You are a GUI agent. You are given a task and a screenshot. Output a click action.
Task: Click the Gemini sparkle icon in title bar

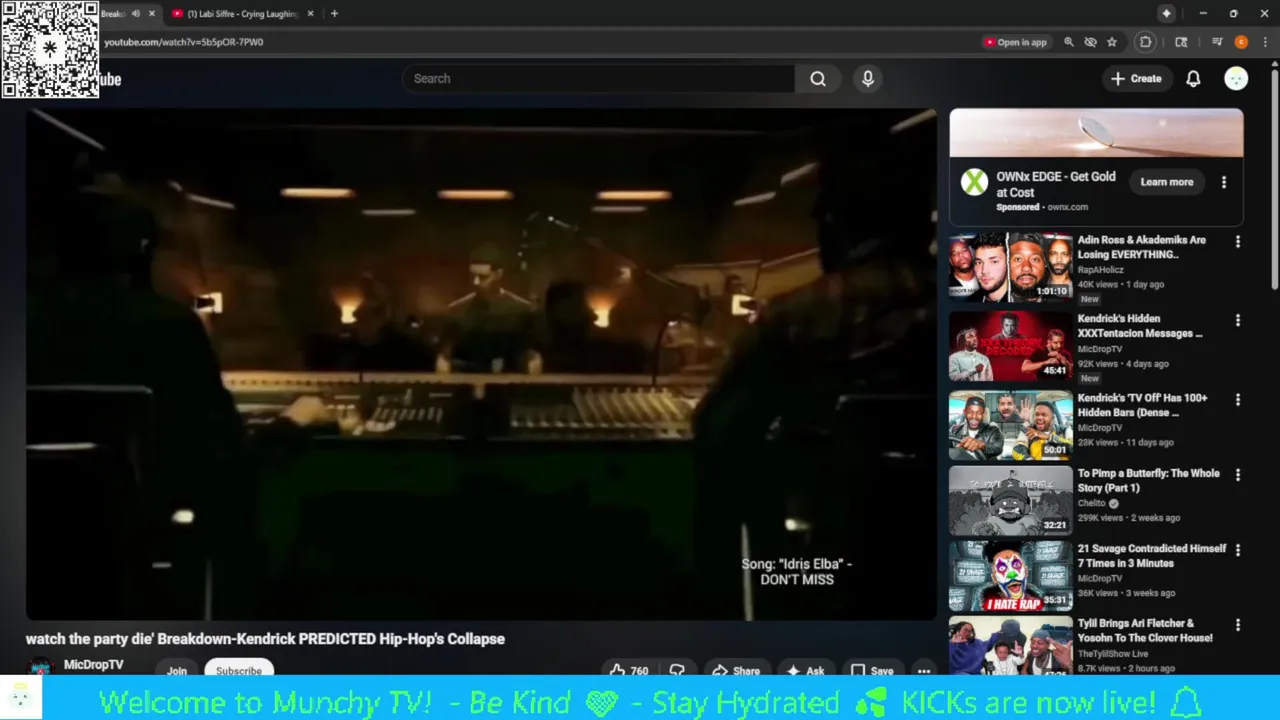[1166, 13]
